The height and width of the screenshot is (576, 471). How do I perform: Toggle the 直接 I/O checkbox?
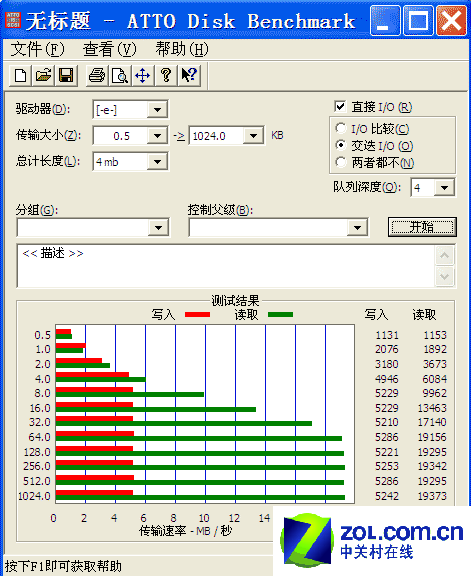point(340,107)
